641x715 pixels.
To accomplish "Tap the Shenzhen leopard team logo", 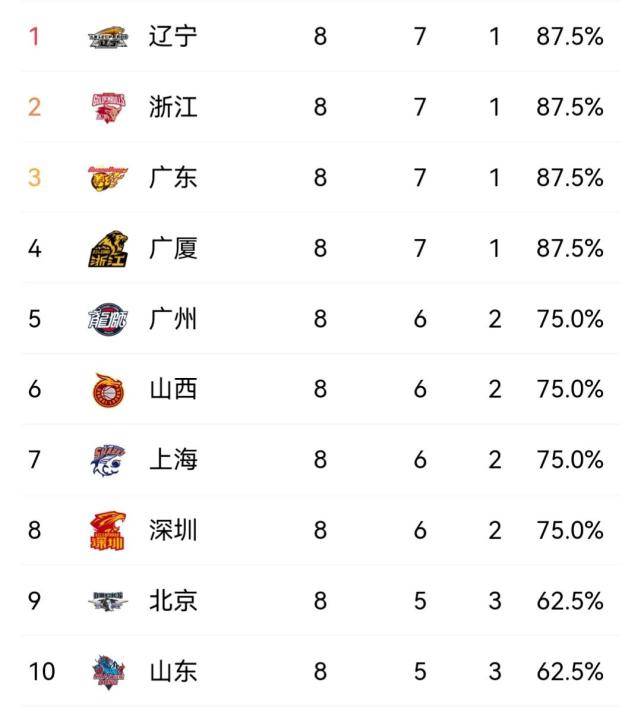I will click(108, 531).
